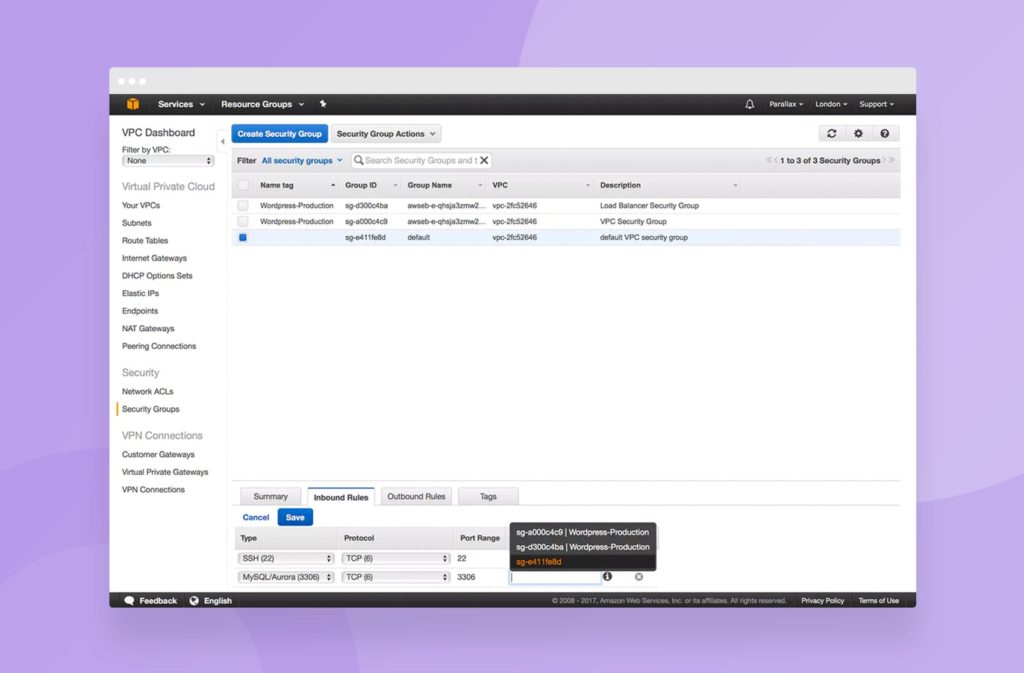The image size is (1024, 673).
Task: Change the SSH (22) type dropdown
Action: [x=286, y=558]
